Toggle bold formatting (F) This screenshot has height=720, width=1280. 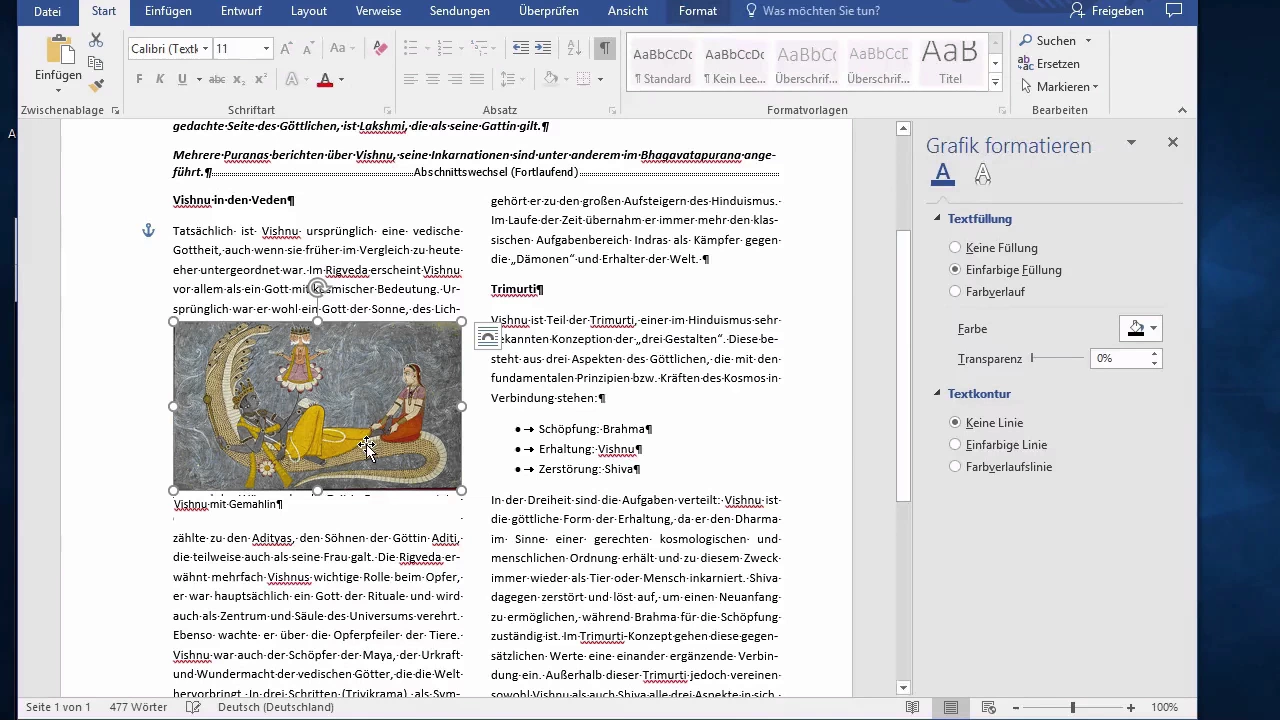coord(139,80)
